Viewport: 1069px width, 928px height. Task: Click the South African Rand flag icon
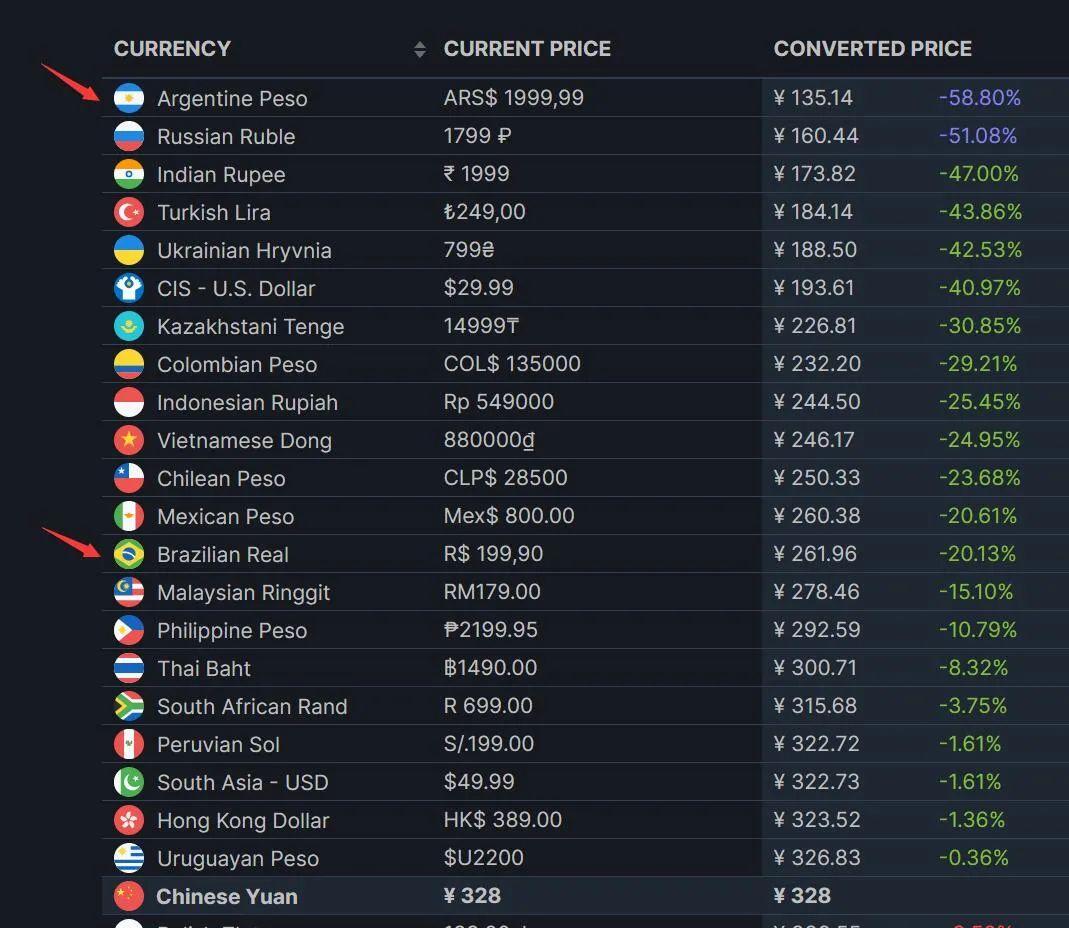pos(129,706)
